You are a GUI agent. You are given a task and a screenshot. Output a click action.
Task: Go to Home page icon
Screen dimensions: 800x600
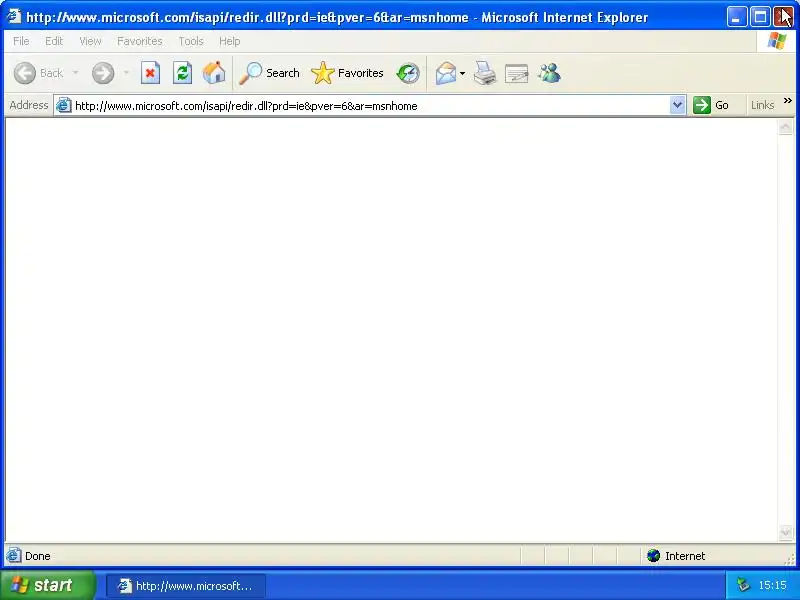pyautogui.click(x=214, y=73)
